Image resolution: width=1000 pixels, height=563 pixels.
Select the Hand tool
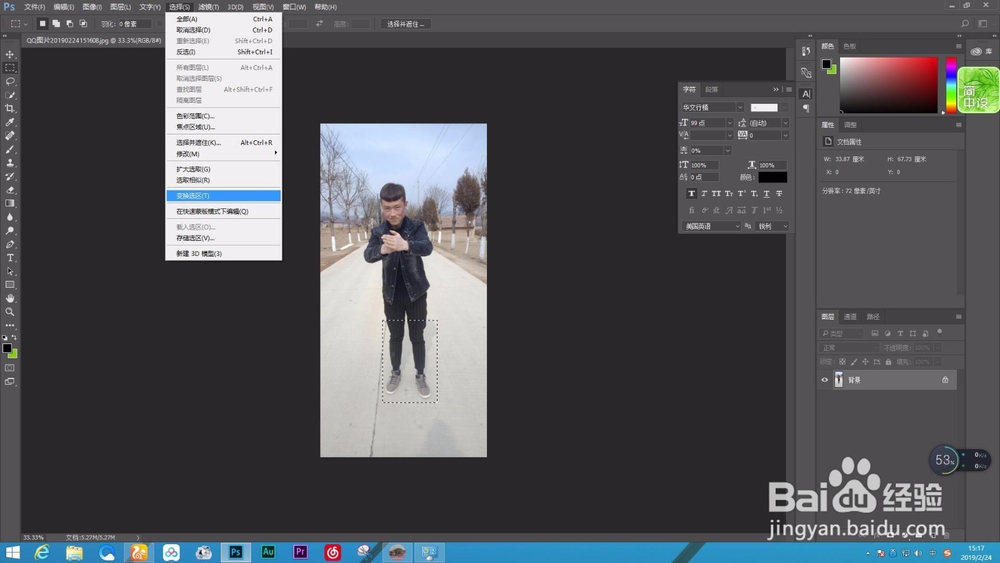(x=10, y=298)
